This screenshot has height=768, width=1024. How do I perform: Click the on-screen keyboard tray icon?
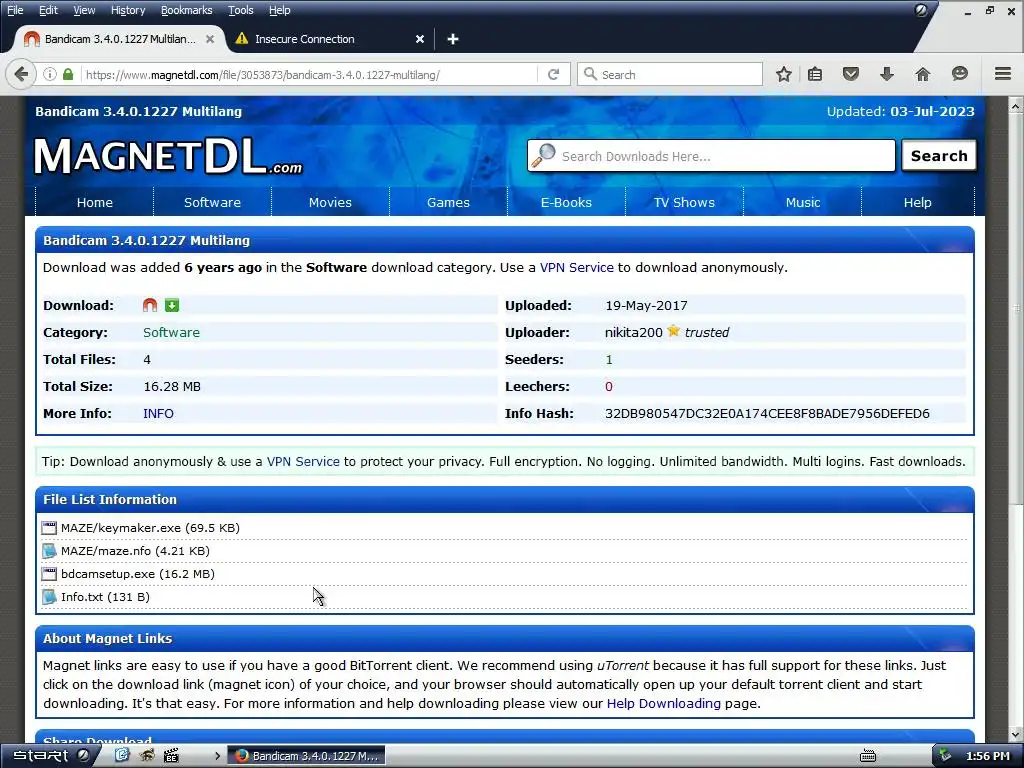coord(868,756)
